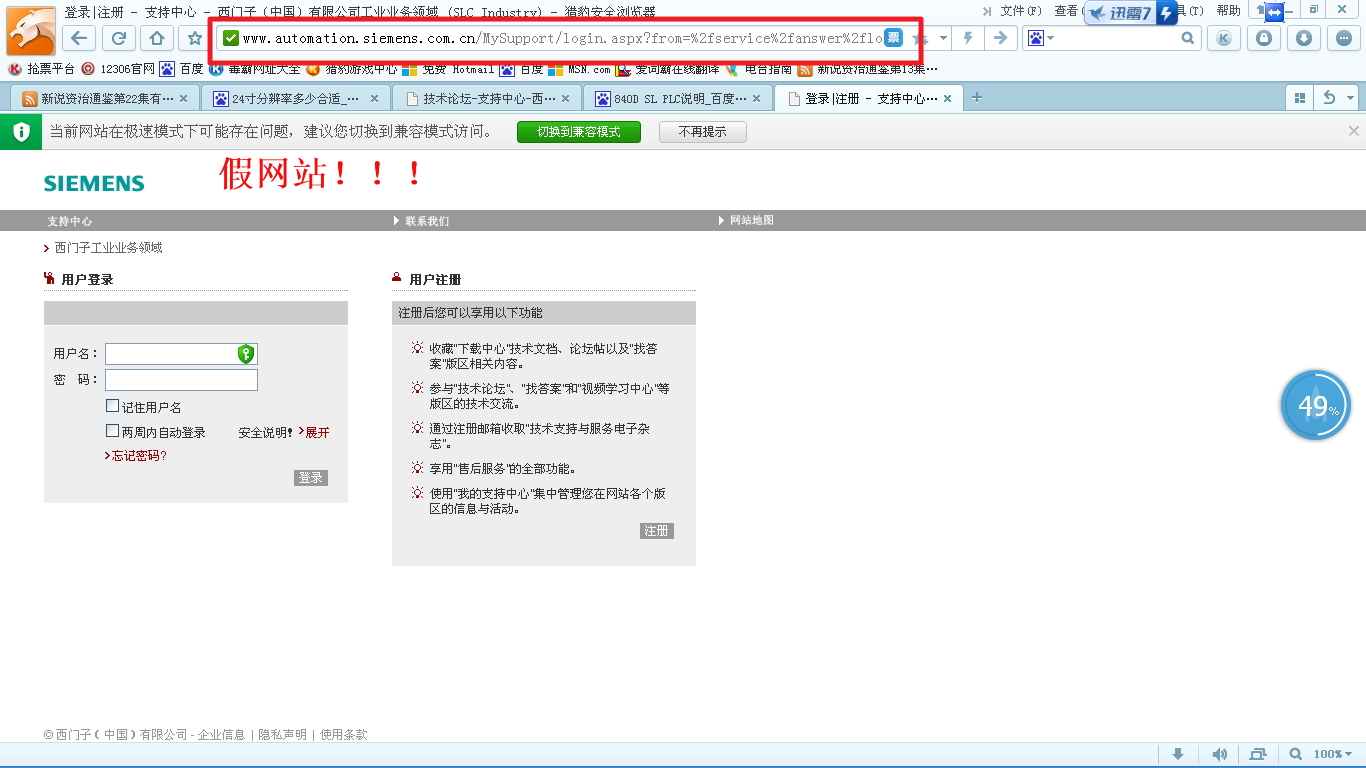Click the padlock icon in the toolbar
1366x768 pixels.
click(1264, 38)
